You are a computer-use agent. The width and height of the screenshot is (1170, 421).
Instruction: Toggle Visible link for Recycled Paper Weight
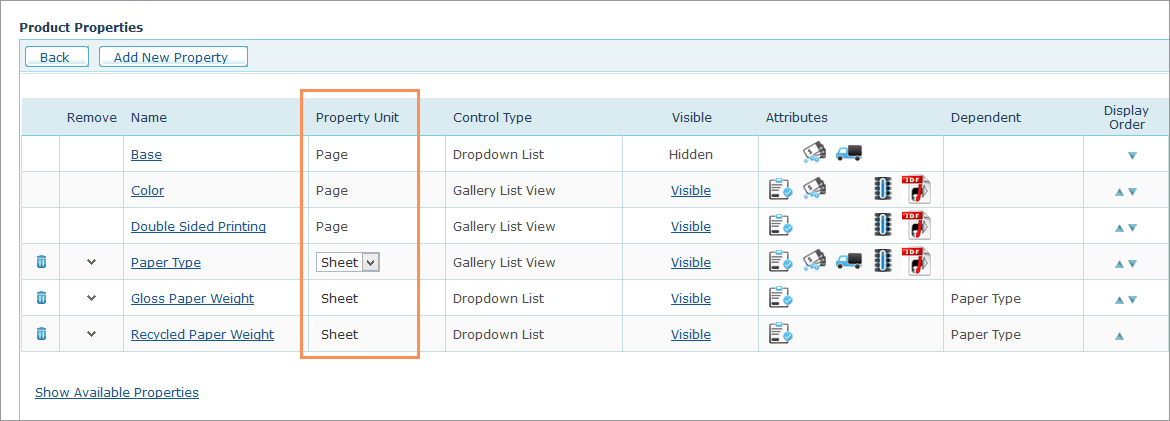coord(690,334)
